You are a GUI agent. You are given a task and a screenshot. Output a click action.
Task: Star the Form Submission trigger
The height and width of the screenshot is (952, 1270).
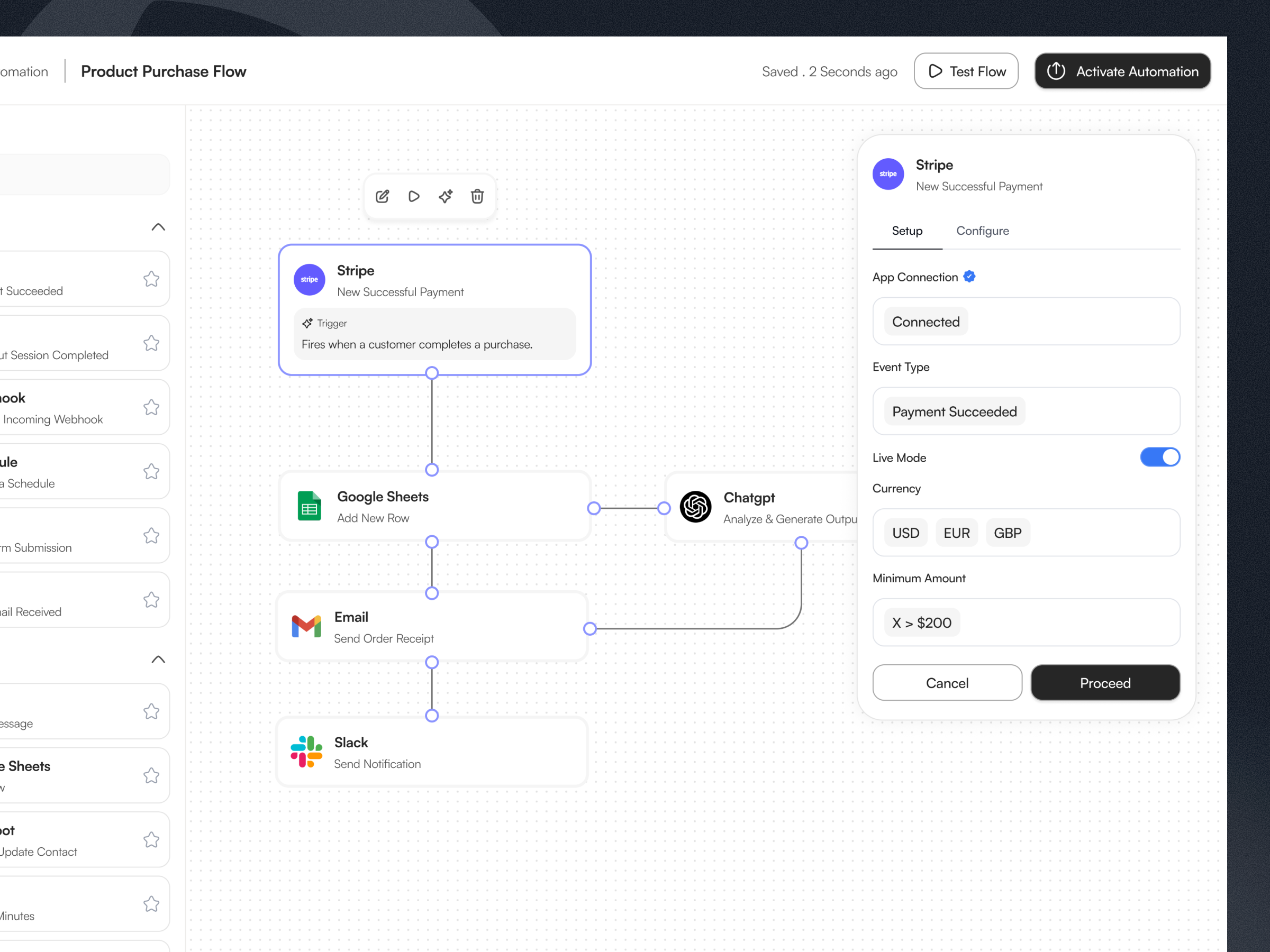pyautogui.click(x=151, y=535)
